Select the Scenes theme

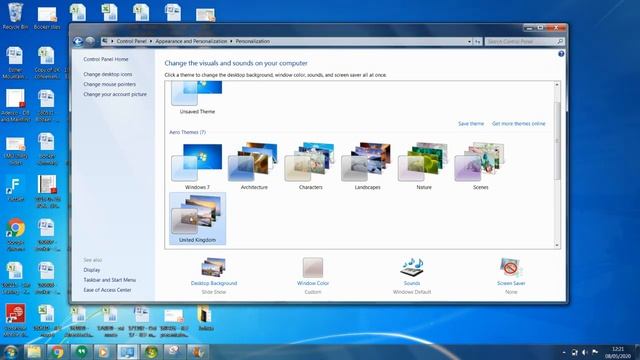tap(480, 166)
